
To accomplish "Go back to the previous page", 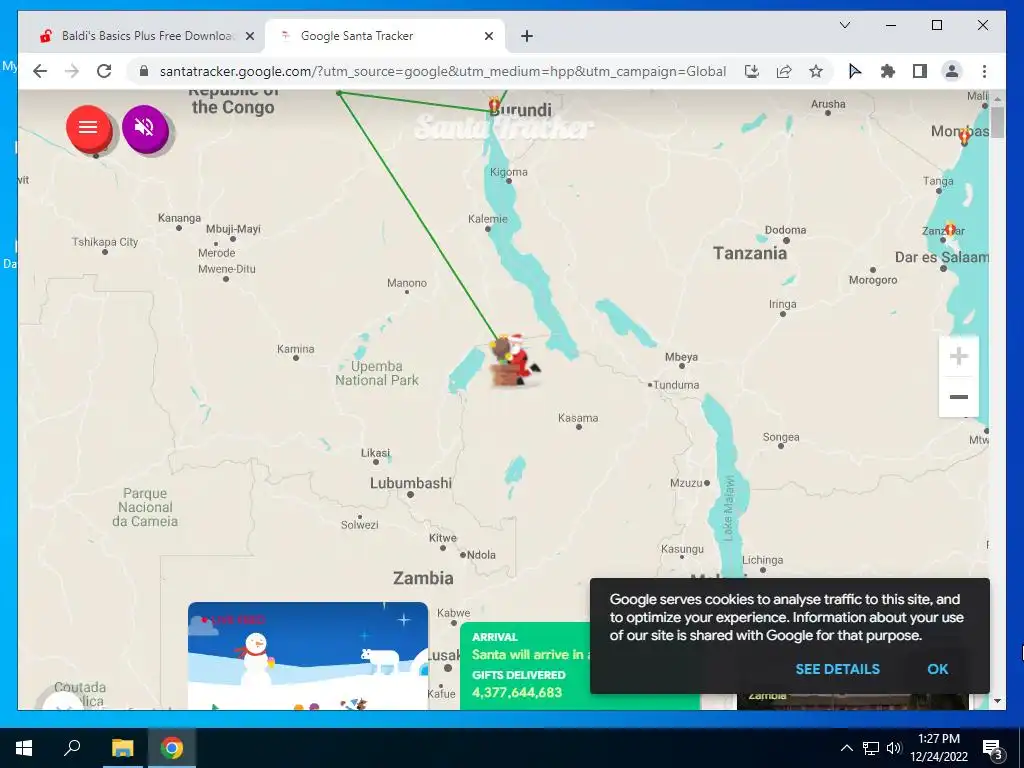I will (x=40, y=71).
